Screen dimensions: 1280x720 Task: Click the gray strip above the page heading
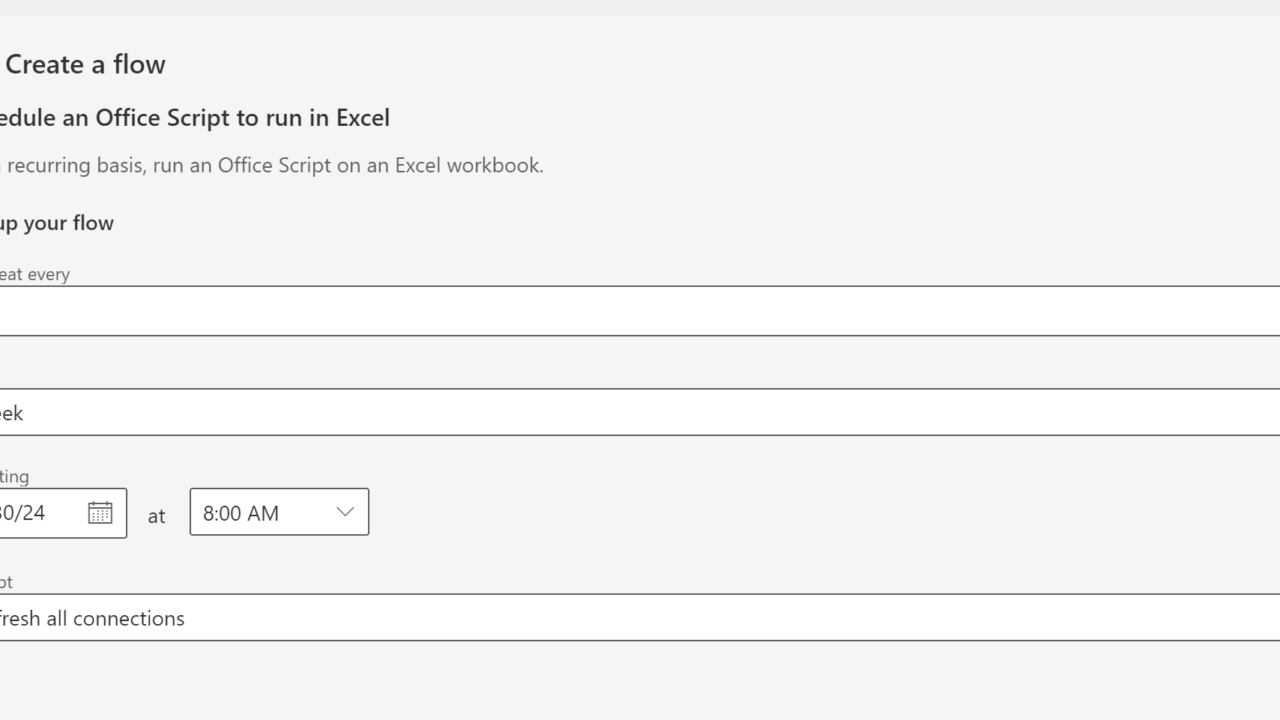coord(640,8)
